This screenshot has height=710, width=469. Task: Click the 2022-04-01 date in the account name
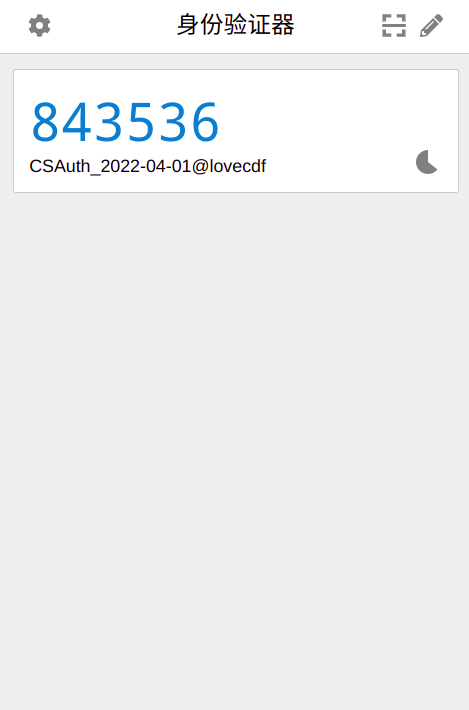pos(145,166)
